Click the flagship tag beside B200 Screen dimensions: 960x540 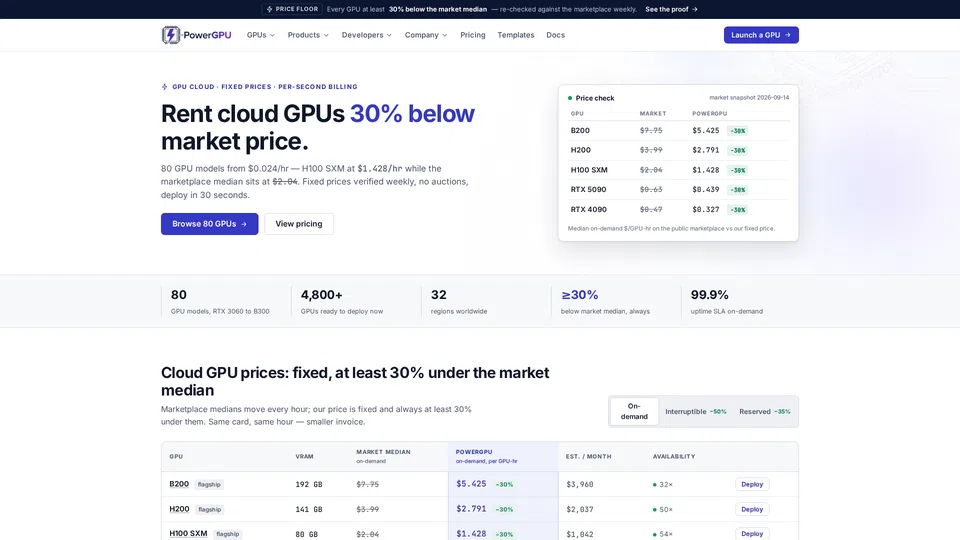[x=209, y=484]
